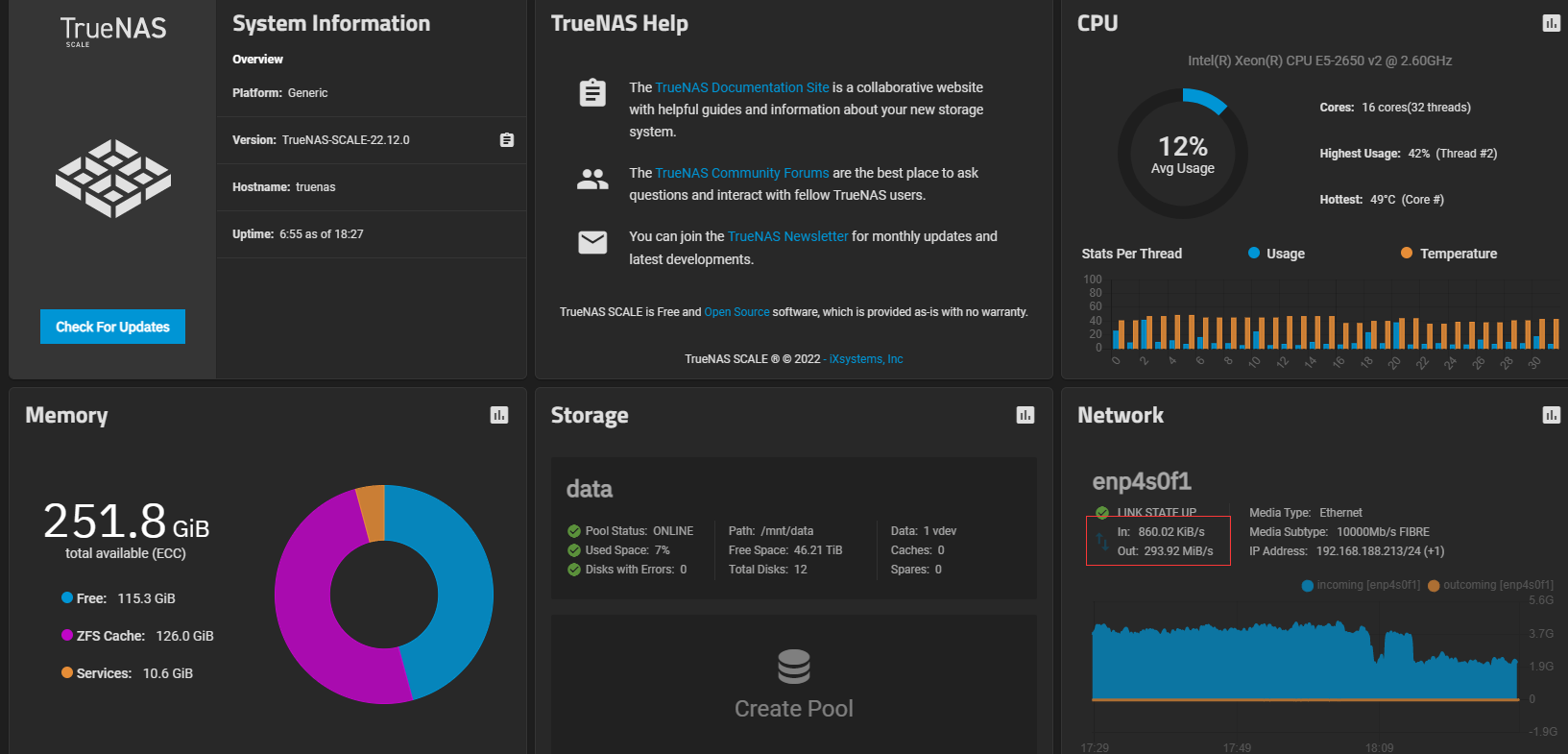The height and width of the screenshot is (754, 1568).
Task: Click Path /mnt/data text
Action: pyautogui.click(x=771, y=531)
